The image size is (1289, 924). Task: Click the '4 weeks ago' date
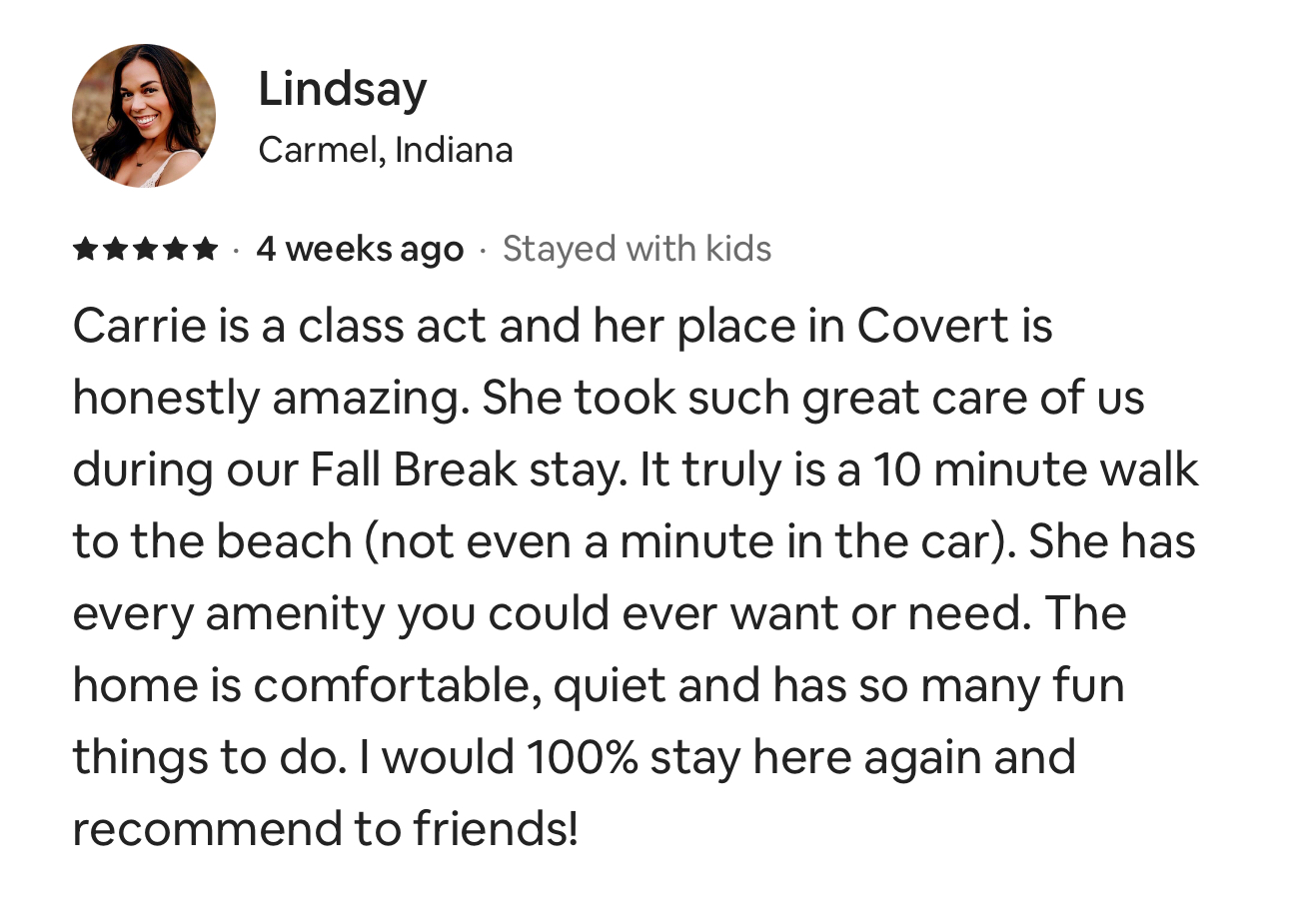click(x=360, y=249)
